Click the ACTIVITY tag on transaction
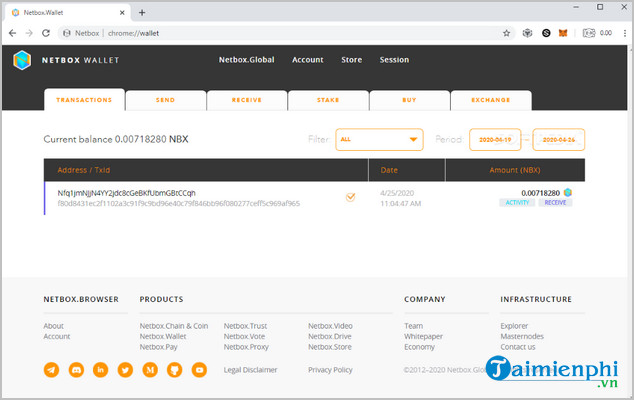Viewport: 634px width, 400px height. [x=517, y=203]
